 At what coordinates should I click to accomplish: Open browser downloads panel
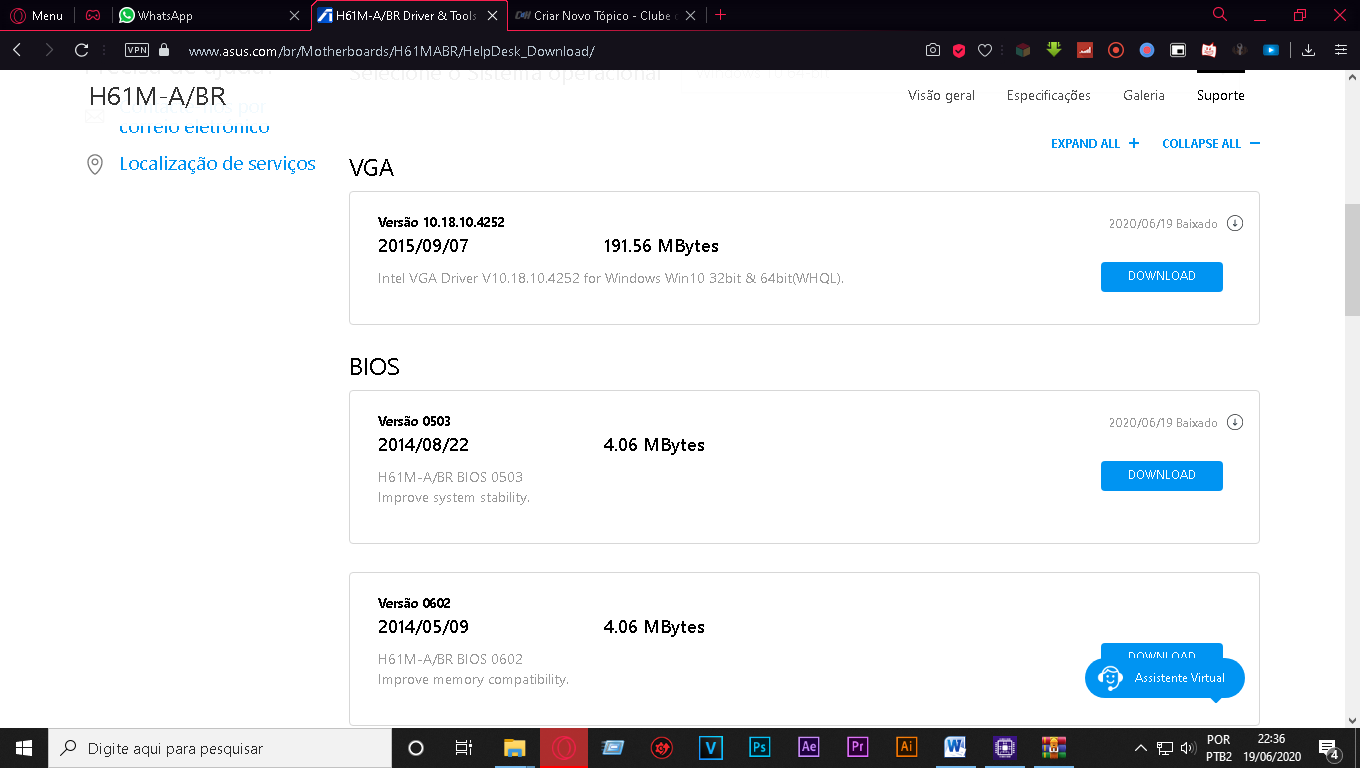tap(1308, 50)
